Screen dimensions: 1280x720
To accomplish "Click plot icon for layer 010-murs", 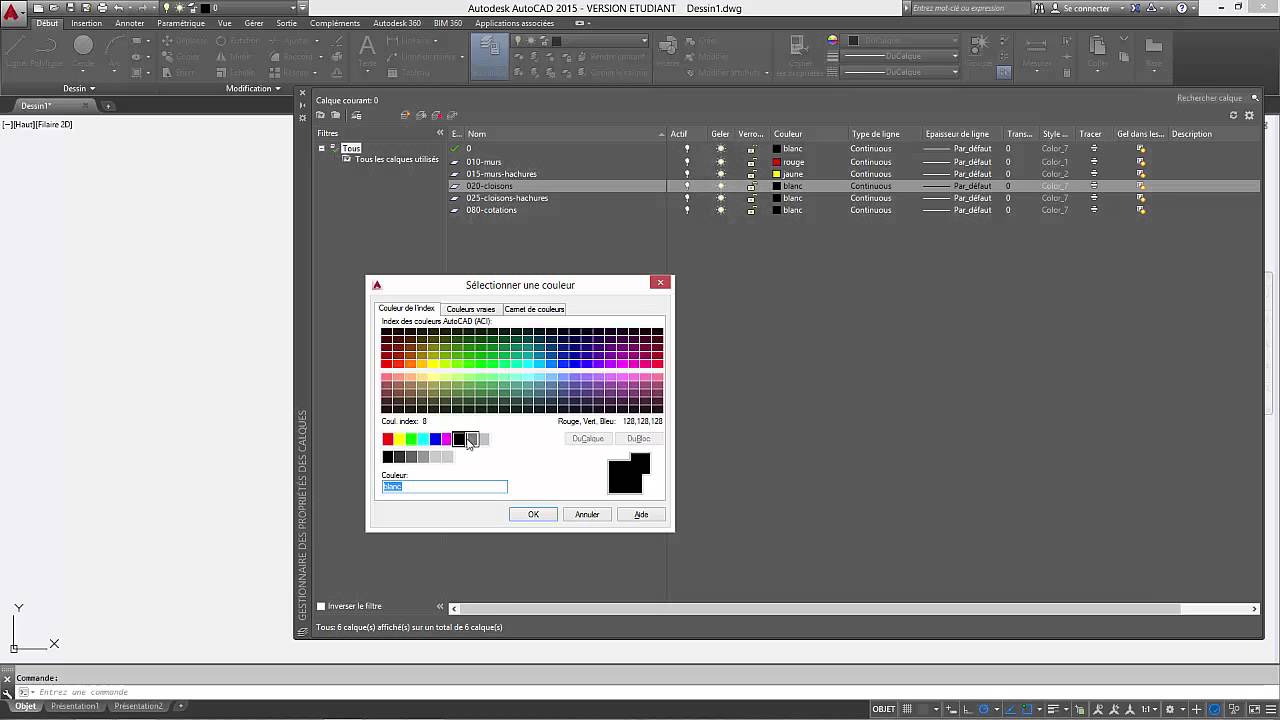I will click(1093, 162).
